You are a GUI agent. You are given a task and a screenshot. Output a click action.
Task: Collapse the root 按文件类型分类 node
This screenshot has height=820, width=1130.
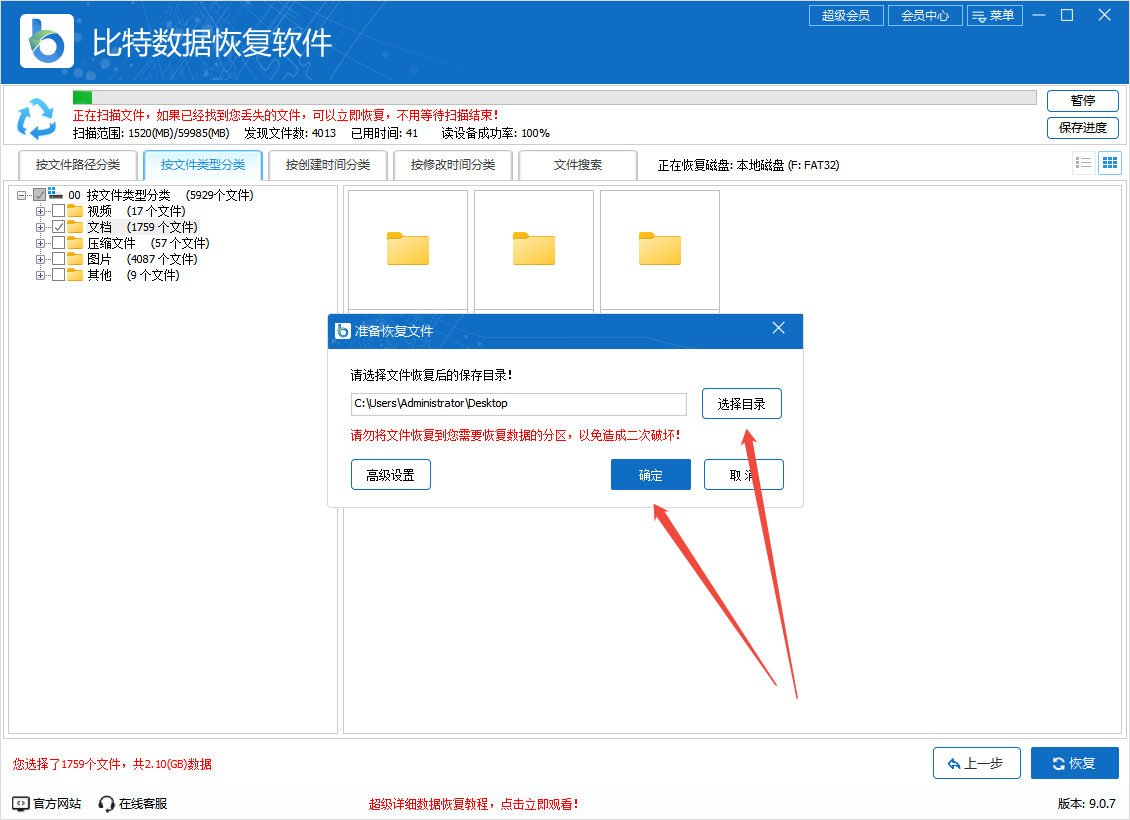coord(22,195)
